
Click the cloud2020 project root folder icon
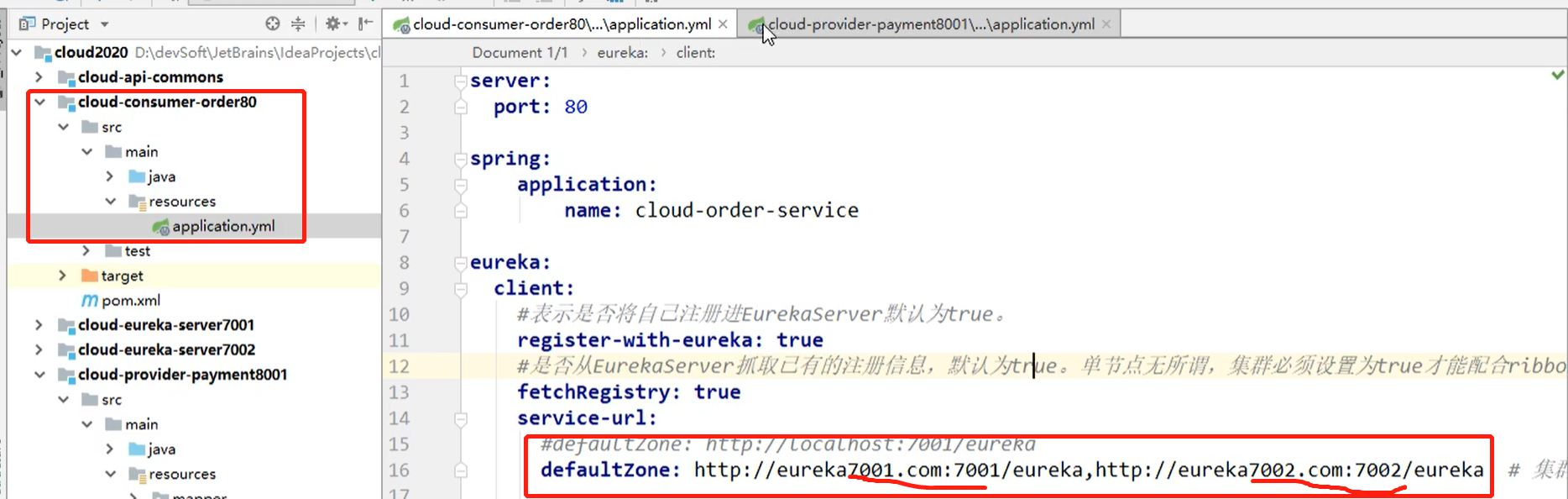pyautogui.click(x=43, y=53)
